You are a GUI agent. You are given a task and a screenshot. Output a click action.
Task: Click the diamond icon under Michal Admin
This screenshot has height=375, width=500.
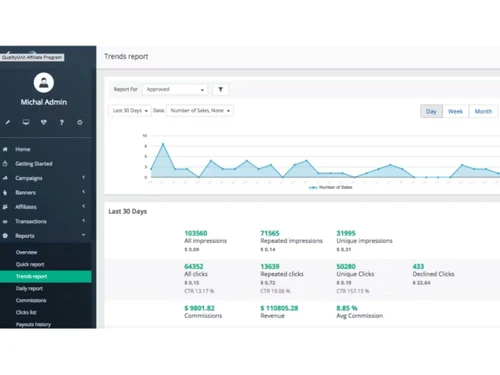coord(44,122)
